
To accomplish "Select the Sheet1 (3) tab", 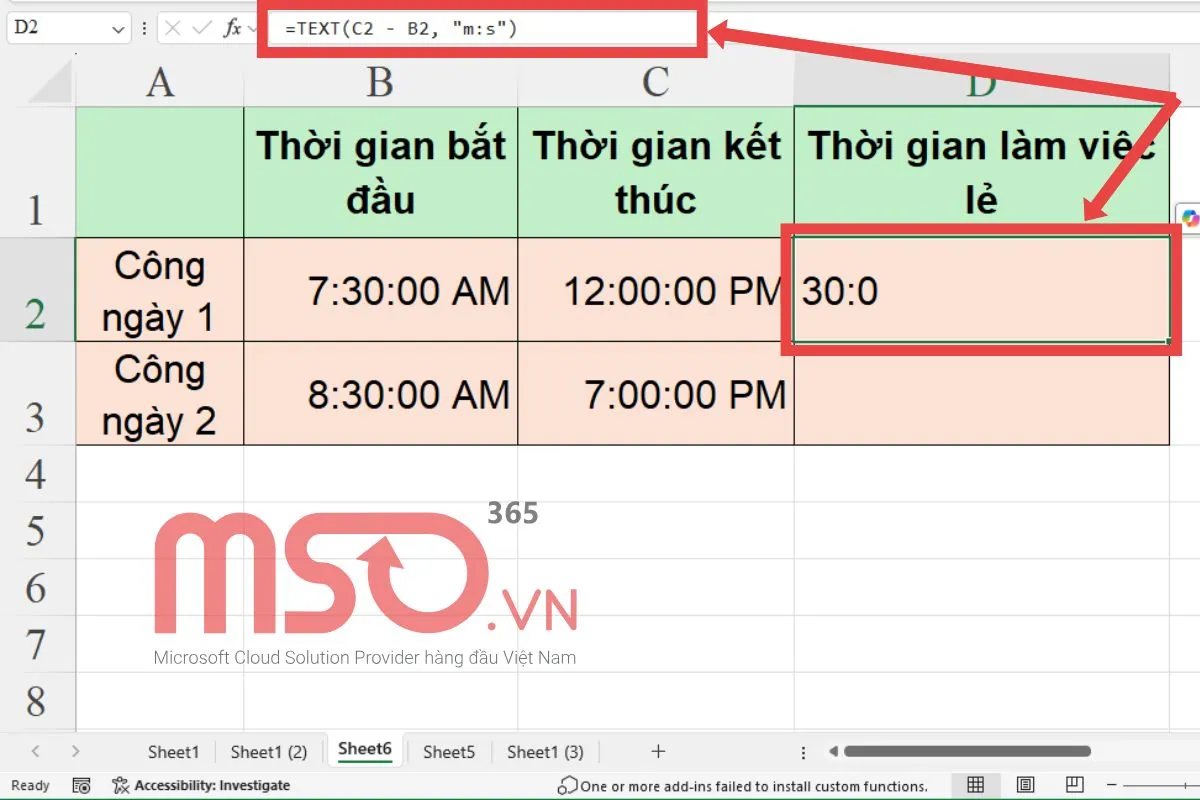I will (x=545, y=751).
